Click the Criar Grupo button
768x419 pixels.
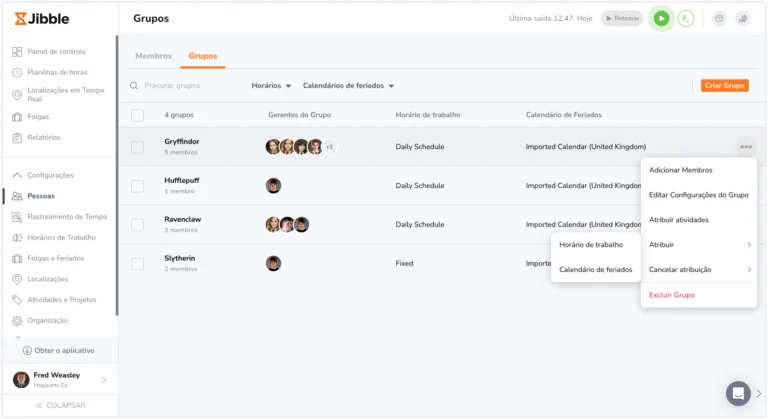pos(724,85)
